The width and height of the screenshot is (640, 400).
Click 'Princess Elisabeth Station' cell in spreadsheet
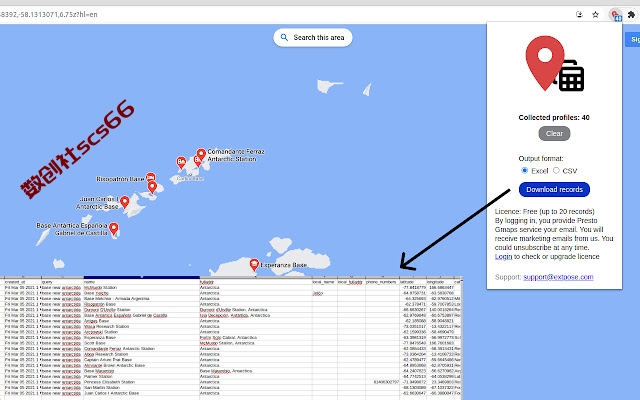click(141, 382)
